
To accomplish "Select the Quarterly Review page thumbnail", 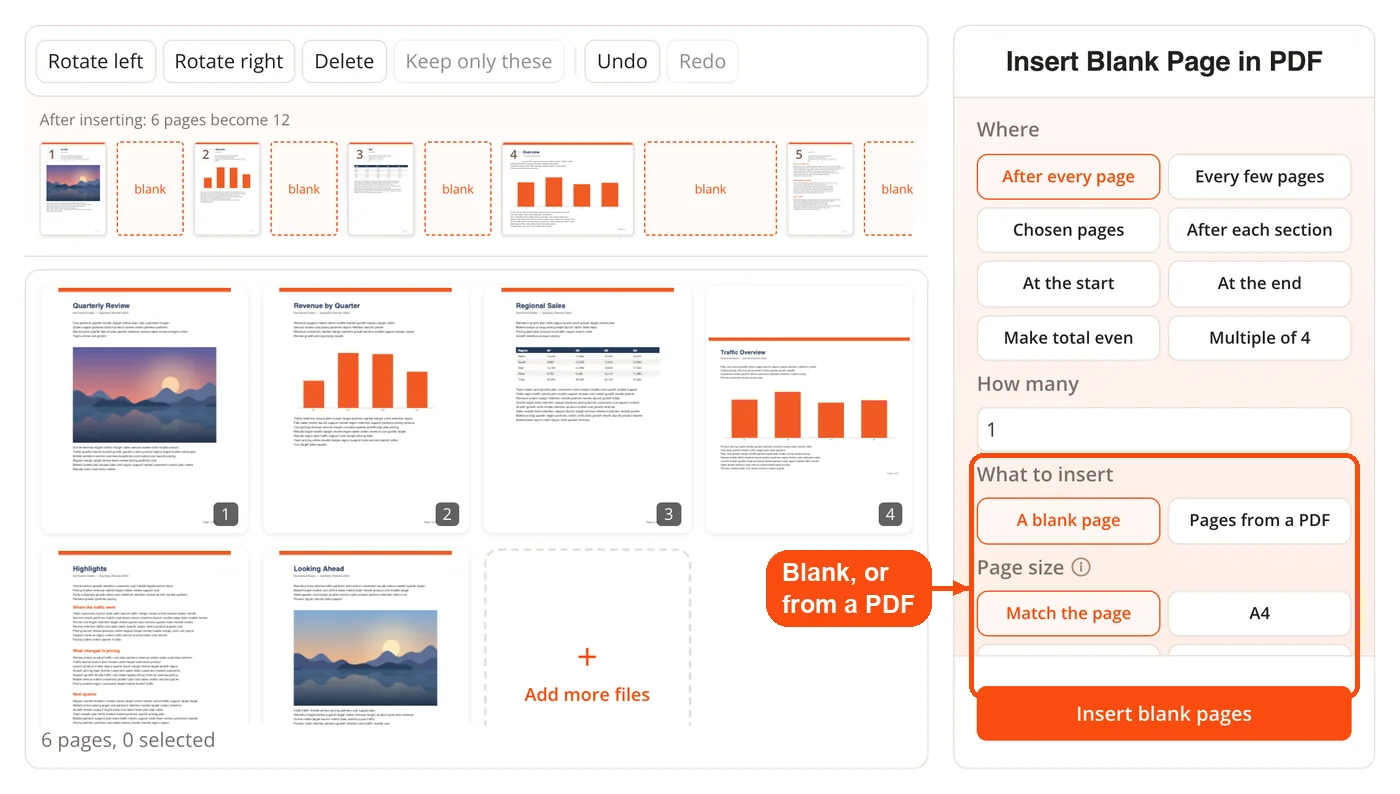I will click(144, 410).
